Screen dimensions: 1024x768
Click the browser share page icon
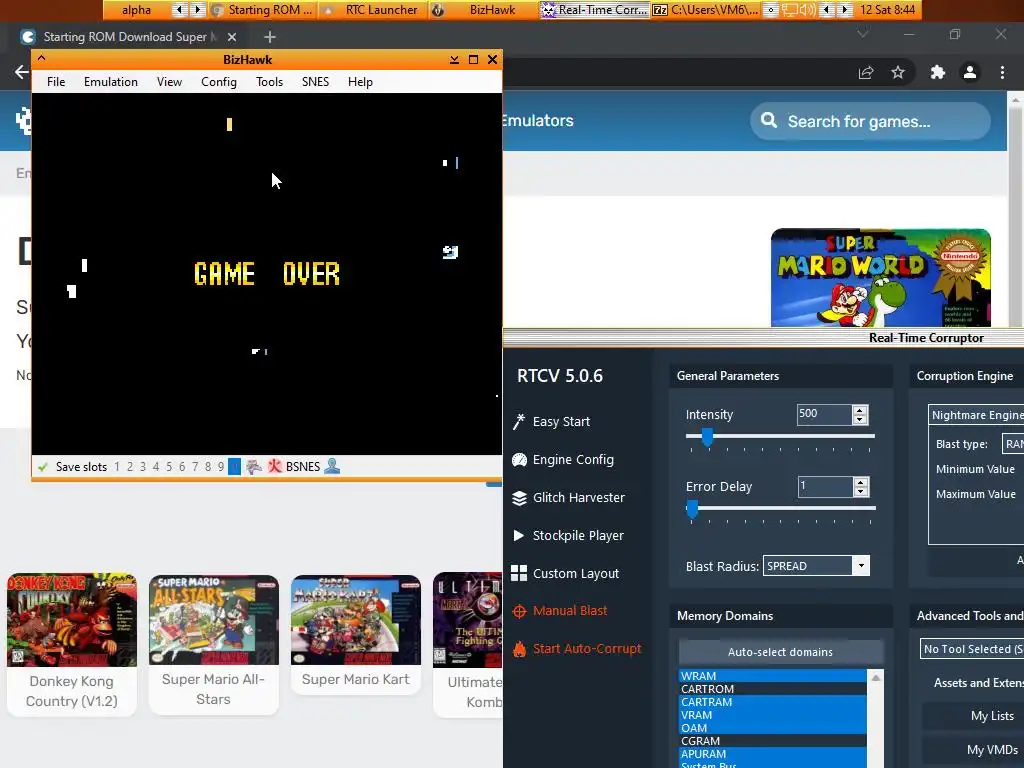pos(866,72)
